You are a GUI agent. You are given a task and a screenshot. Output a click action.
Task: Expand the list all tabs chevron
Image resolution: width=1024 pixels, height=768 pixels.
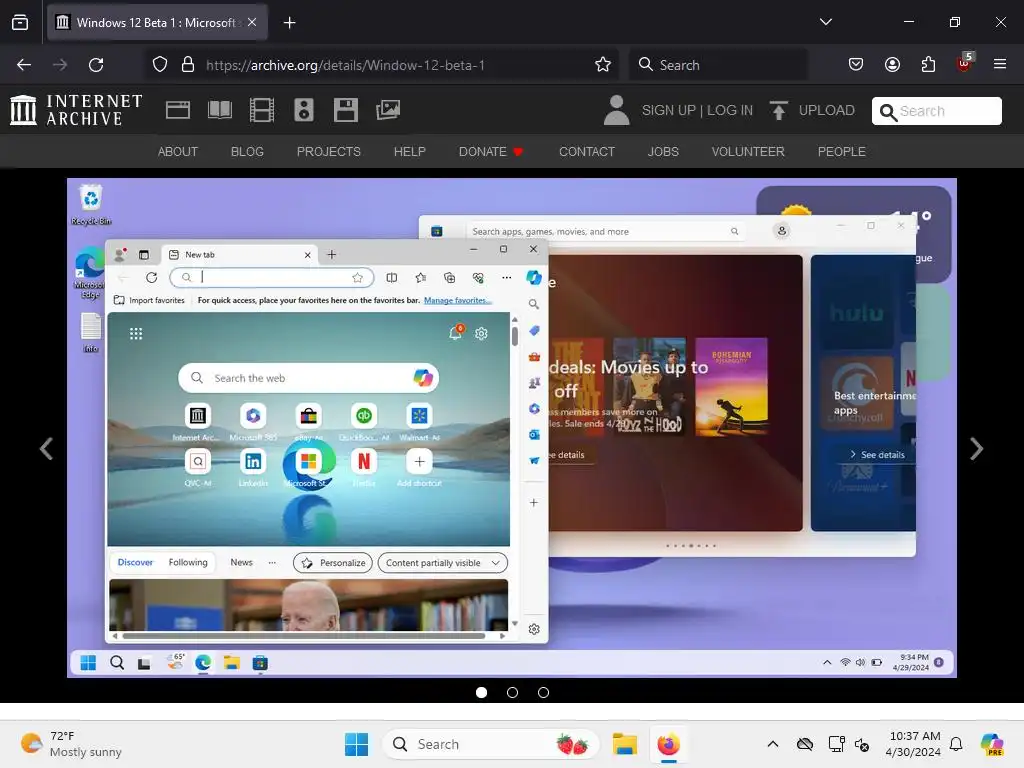coord(825,22)
